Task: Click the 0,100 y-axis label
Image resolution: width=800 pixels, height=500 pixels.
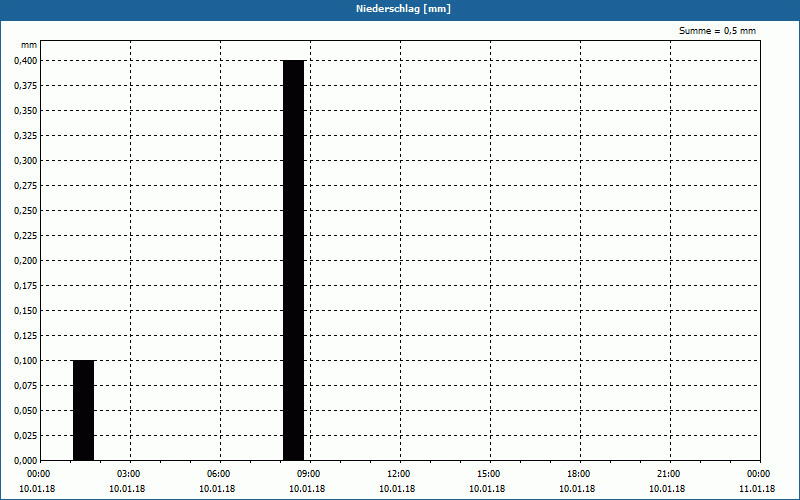Action: click(x=26, y=361)
